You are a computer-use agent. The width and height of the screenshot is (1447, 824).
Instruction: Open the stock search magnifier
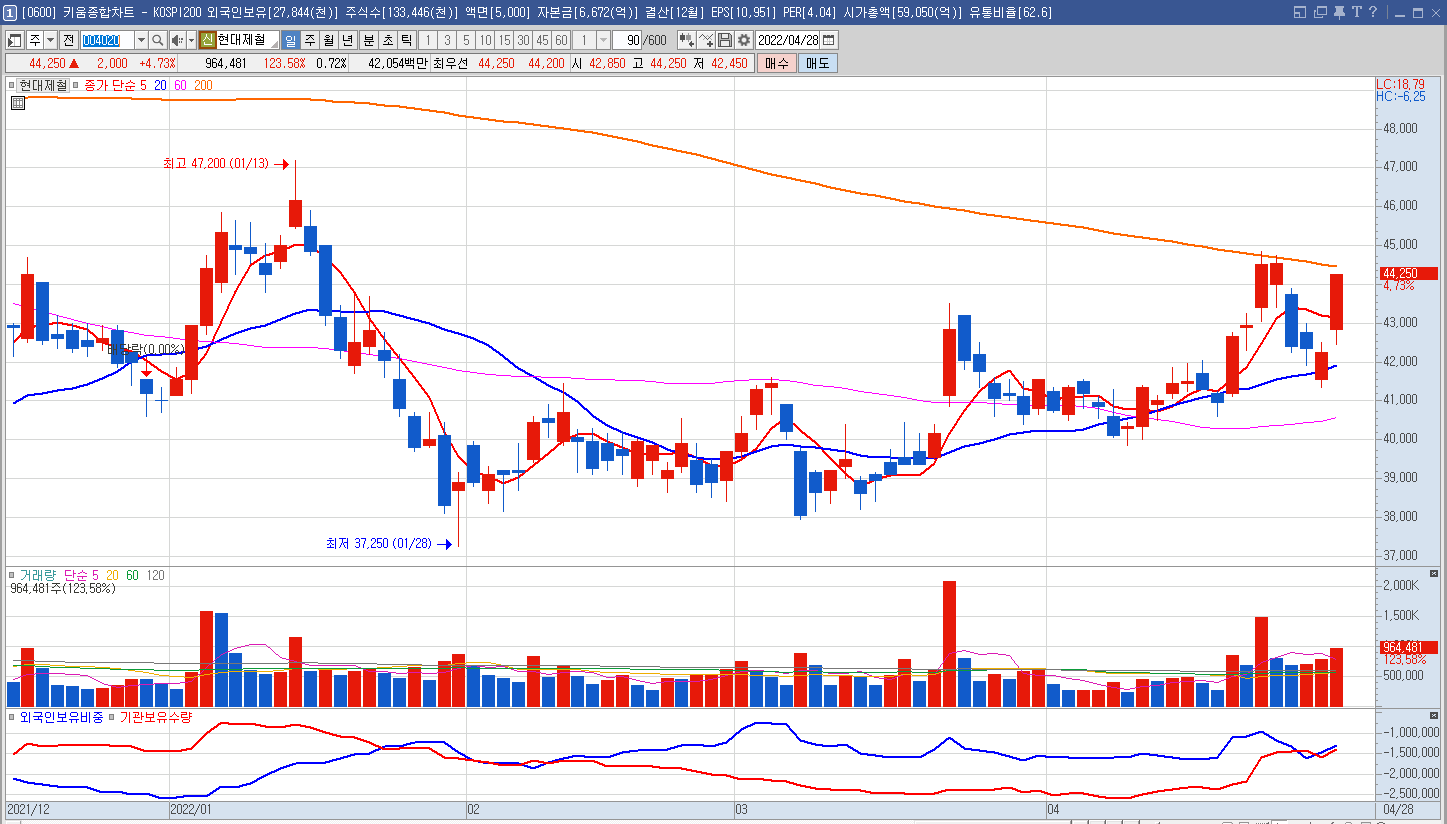point(158,40)
